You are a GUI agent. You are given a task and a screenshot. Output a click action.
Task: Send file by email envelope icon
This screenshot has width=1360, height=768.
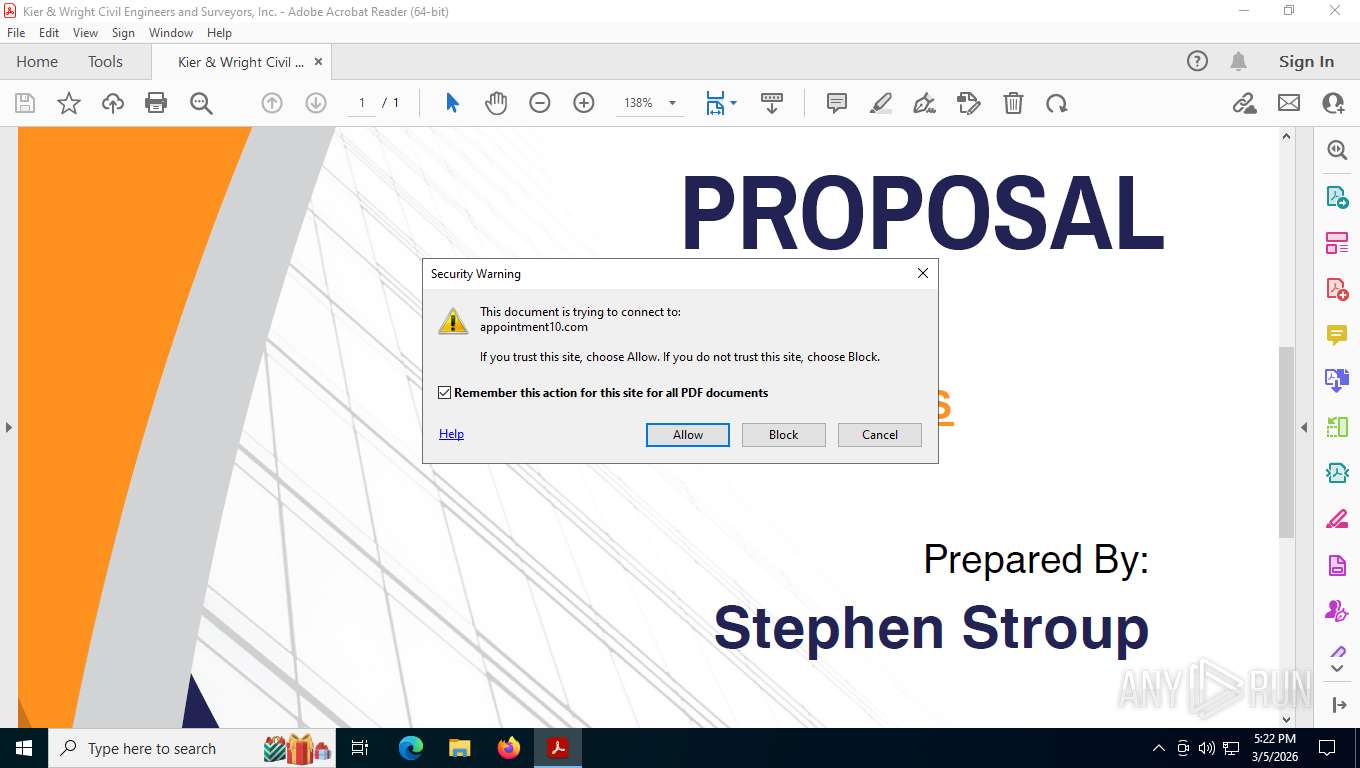click(x=1289, y=103)
